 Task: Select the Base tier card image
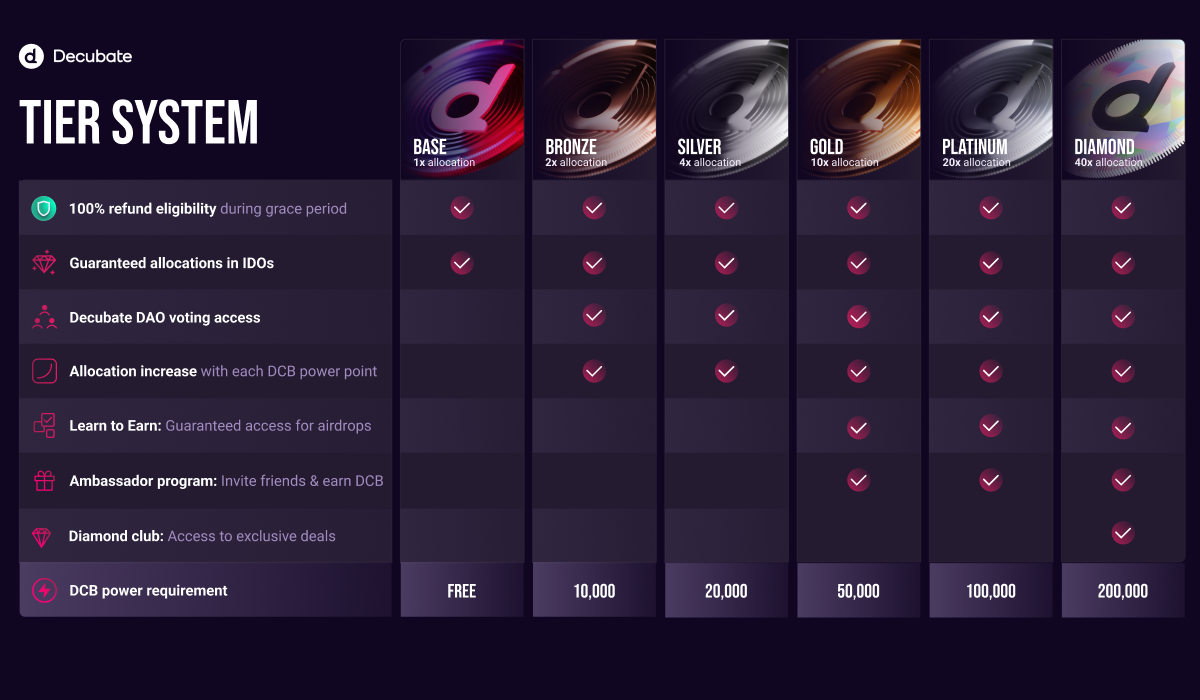coord(462,109)
